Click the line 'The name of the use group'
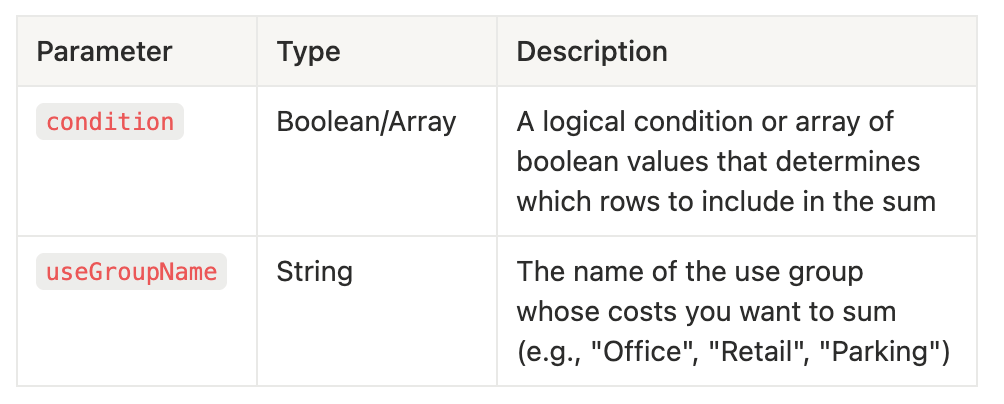This screenshot has height=404, width=1004. (x=690, y=272)
